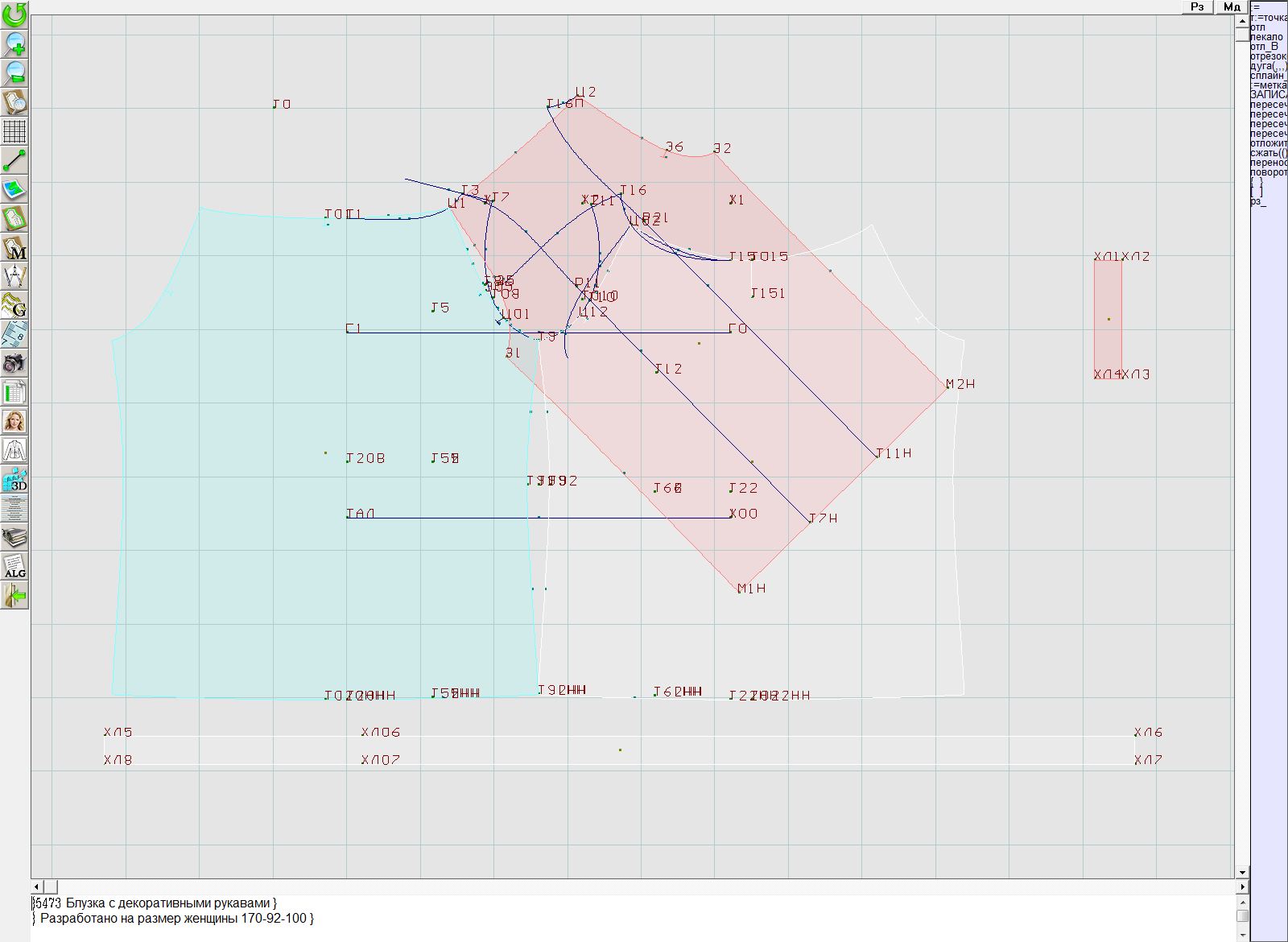Open the jacket garment sketch icon
The width and height of the screenshot is (1288, 942).
tap(14, 450)
